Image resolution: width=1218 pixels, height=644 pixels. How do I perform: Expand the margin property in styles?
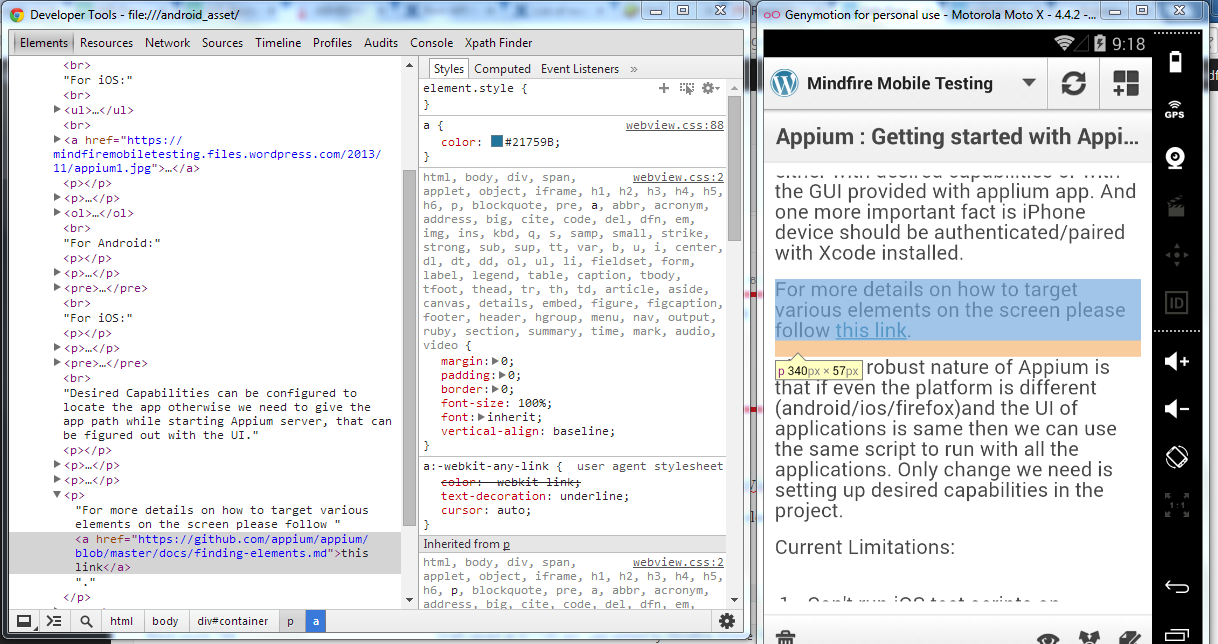click(x=495, y=361)
